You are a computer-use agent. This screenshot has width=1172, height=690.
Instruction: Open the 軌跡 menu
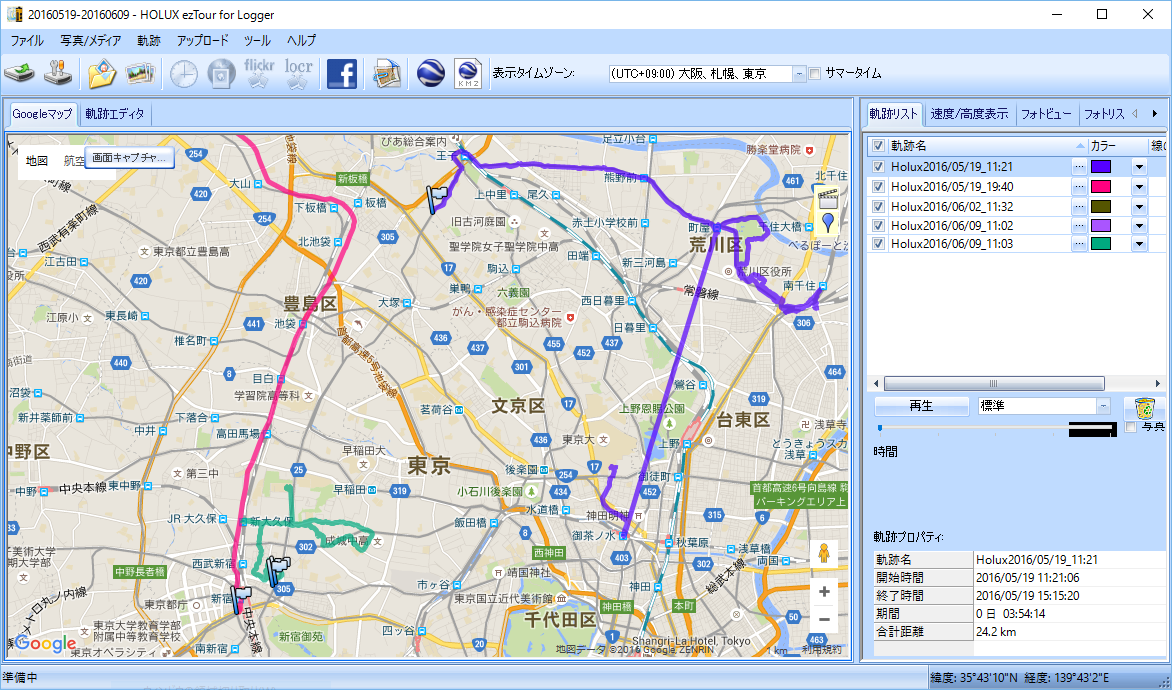click(149, 40)
